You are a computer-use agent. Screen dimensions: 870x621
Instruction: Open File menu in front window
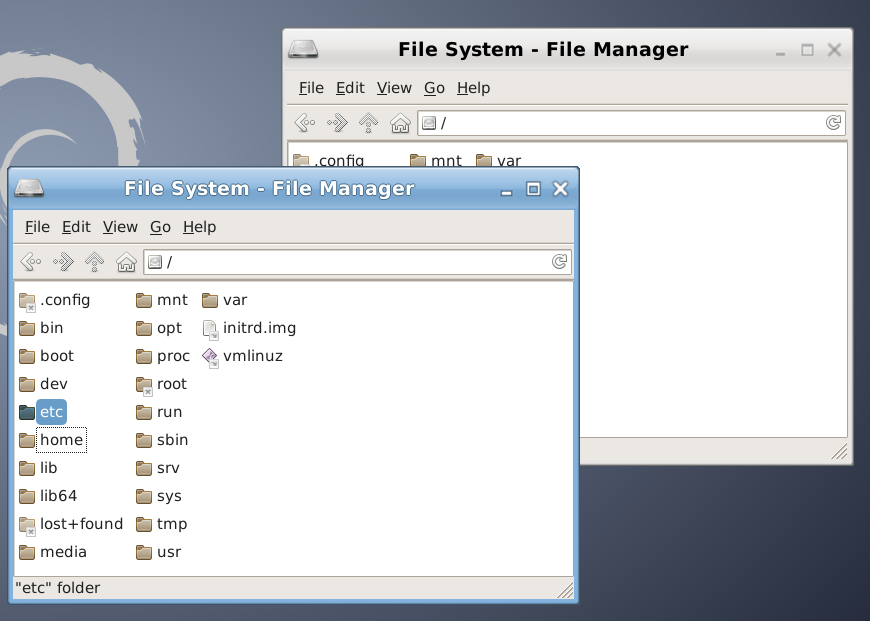[x=37, y=227]
